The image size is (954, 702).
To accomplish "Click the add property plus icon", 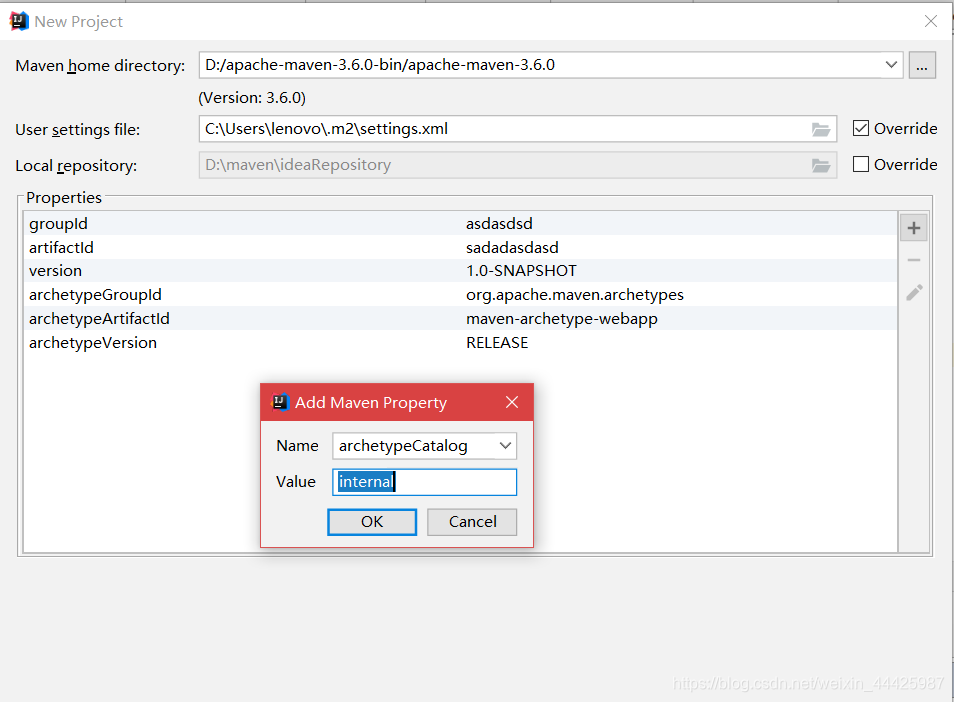I will [x=913, y=228].
